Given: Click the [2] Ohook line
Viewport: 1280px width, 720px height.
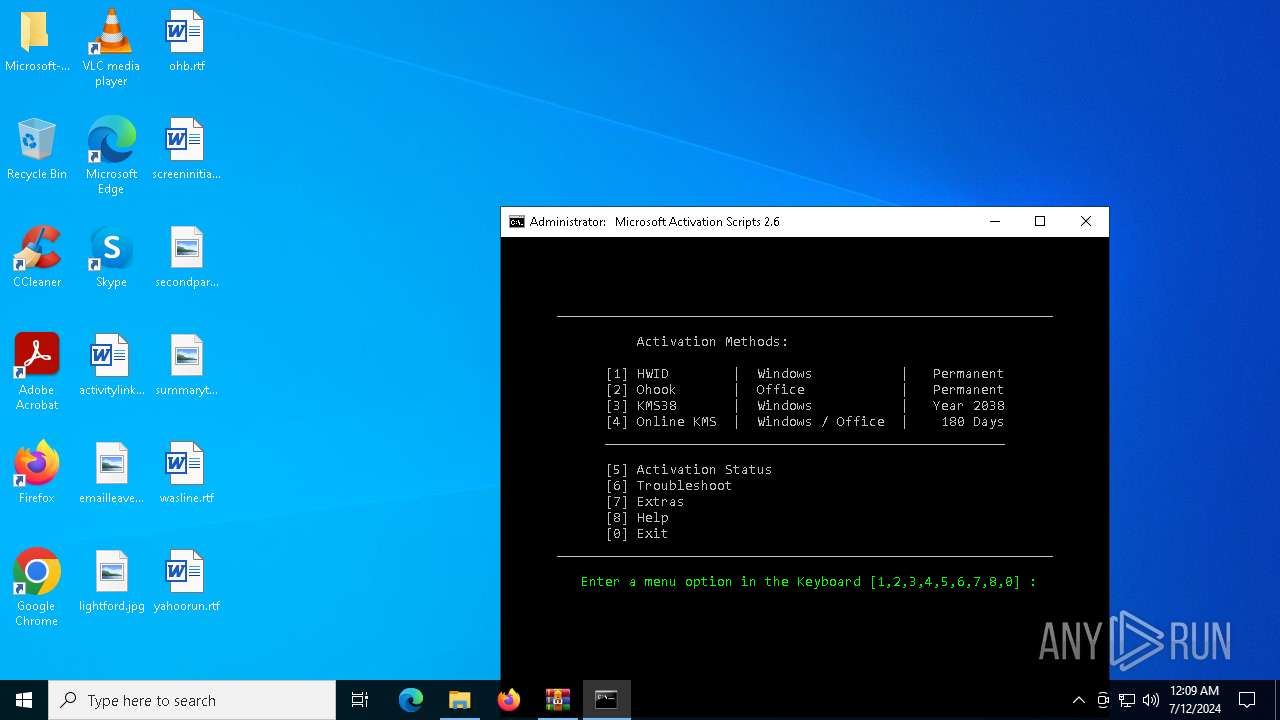Looking at the screenshot, I should tap(805, 390).
